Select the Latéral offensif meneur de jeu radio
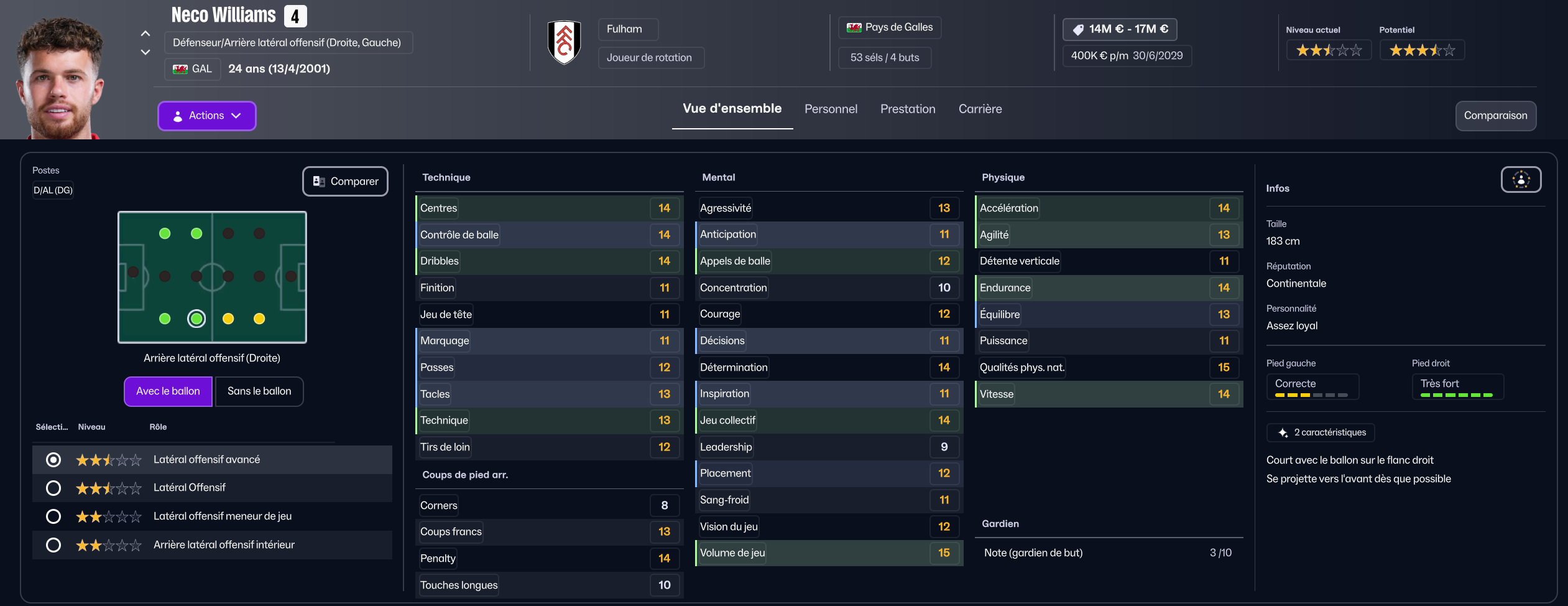 53,516
